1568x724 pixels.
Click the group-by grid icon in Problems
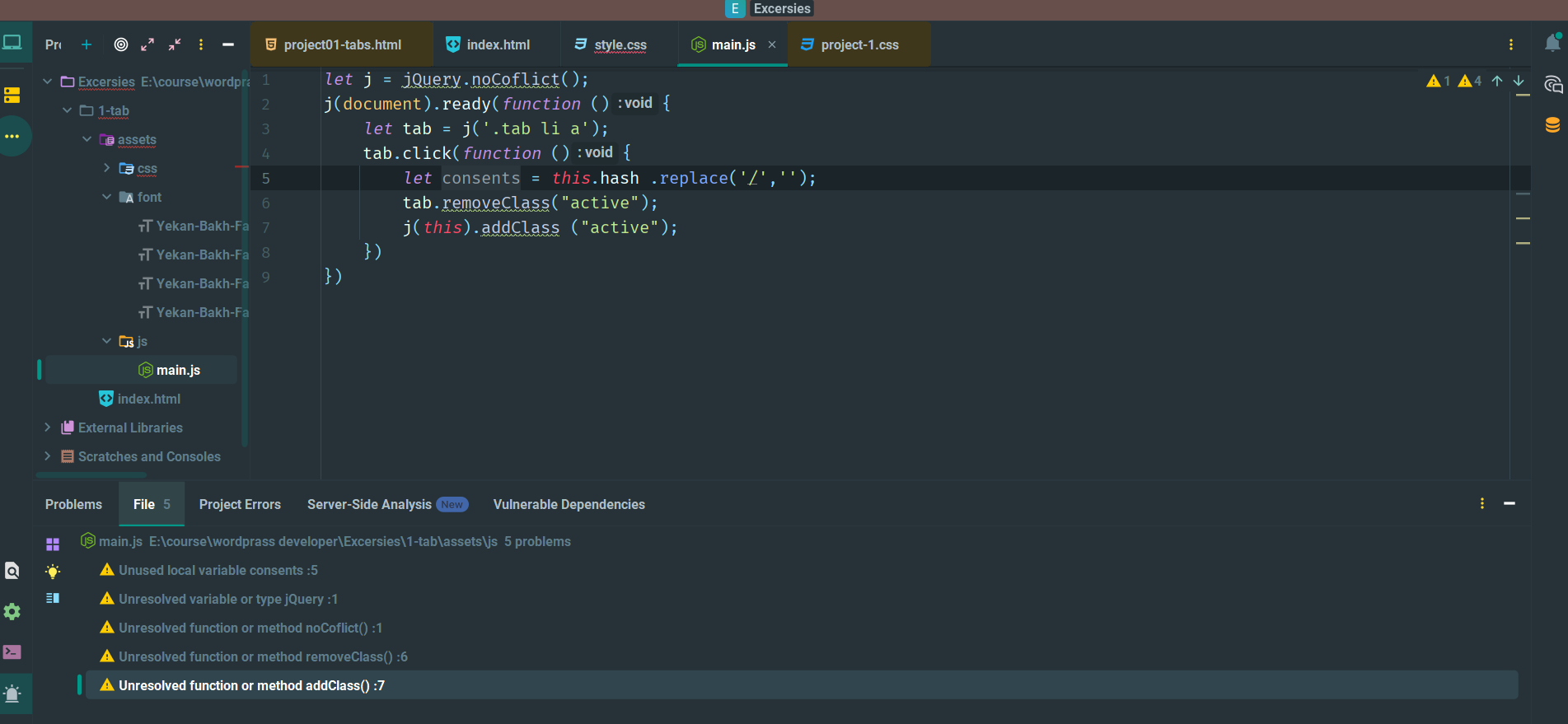coord(53,544)
